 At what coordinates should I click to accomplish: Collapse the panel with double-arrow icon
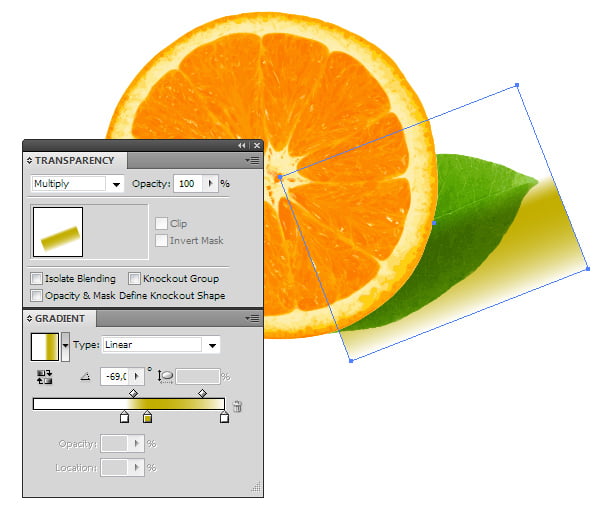click(241, 145)
